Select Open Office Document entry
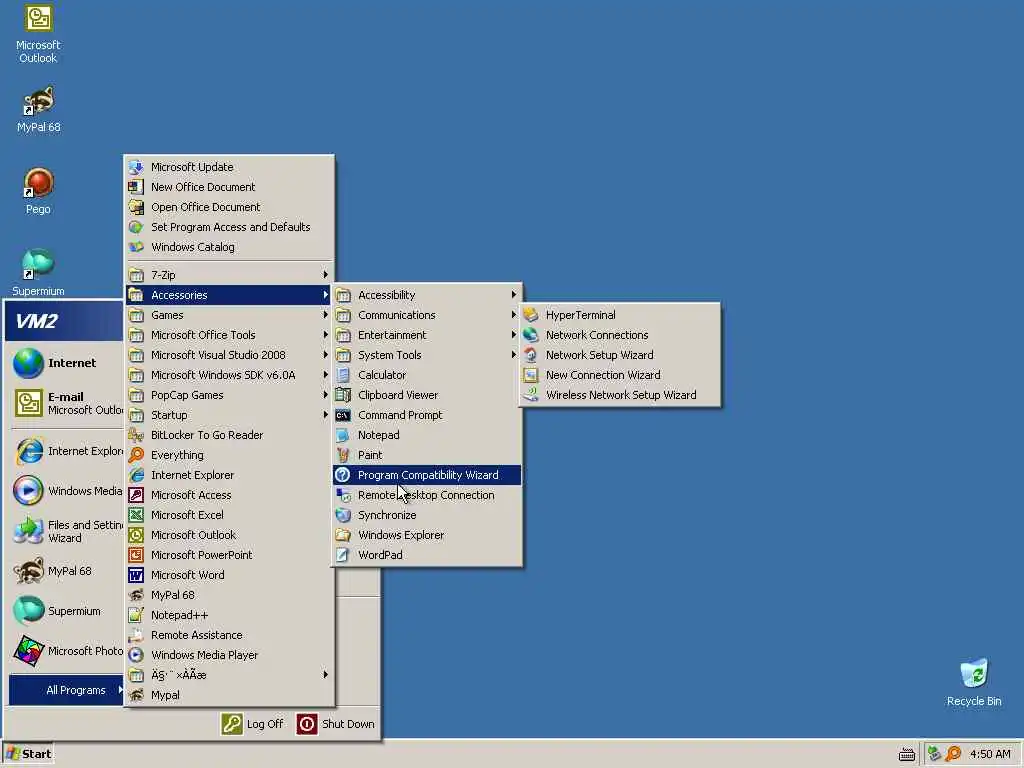The width and height of the screenshot is (1024, 768). [229, 207]
